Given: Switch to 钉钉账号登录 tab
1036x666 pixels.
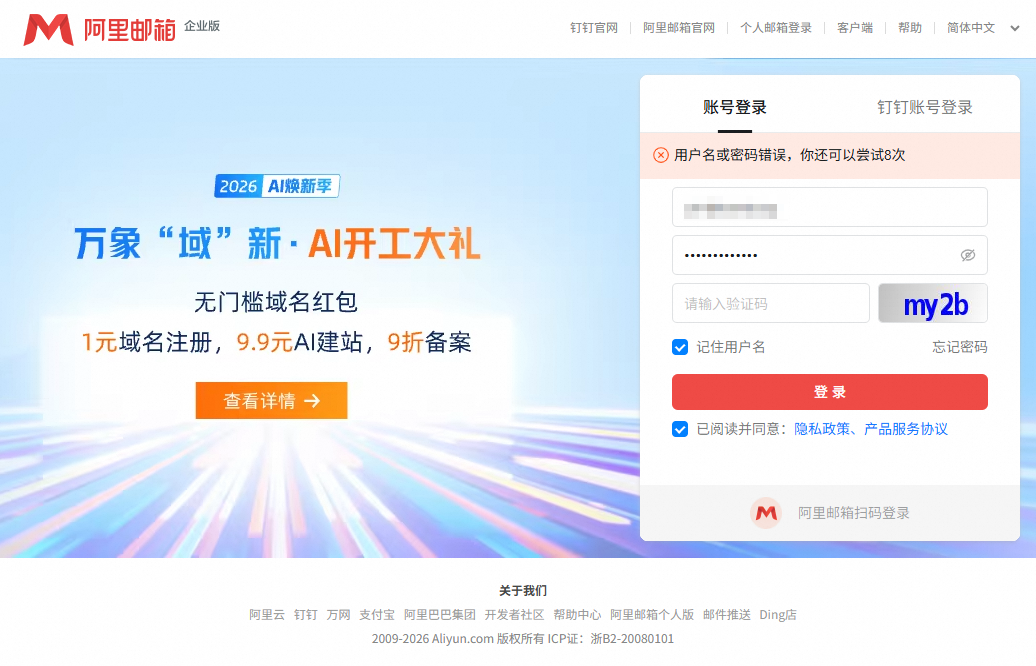Looking at the screenshot, I should click(x=924, y=107).
